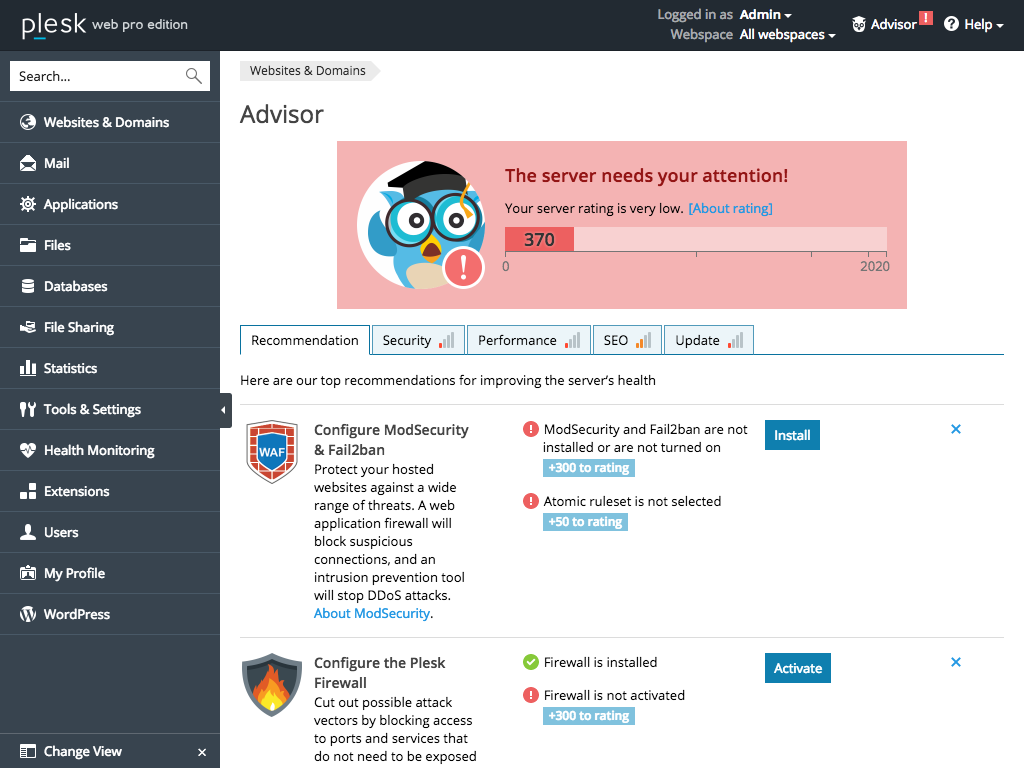Image resolution: width=1024 pixels, height=768 pixels.
Task: Open Applications via the gear icon
Action: coord(28,204)
